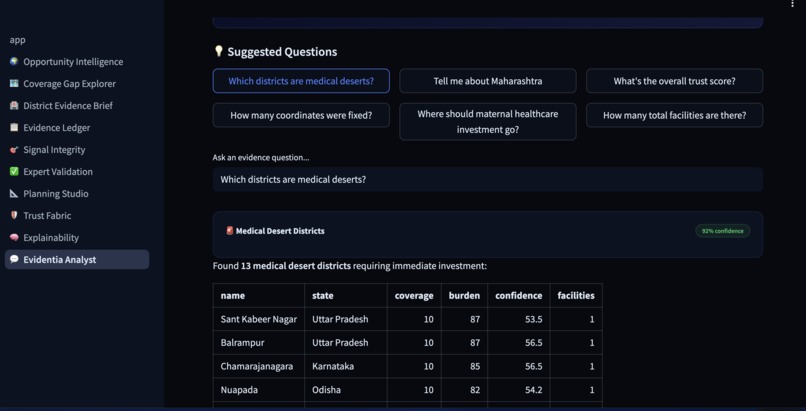Open the three-dot menu at top right

point(792,4)
